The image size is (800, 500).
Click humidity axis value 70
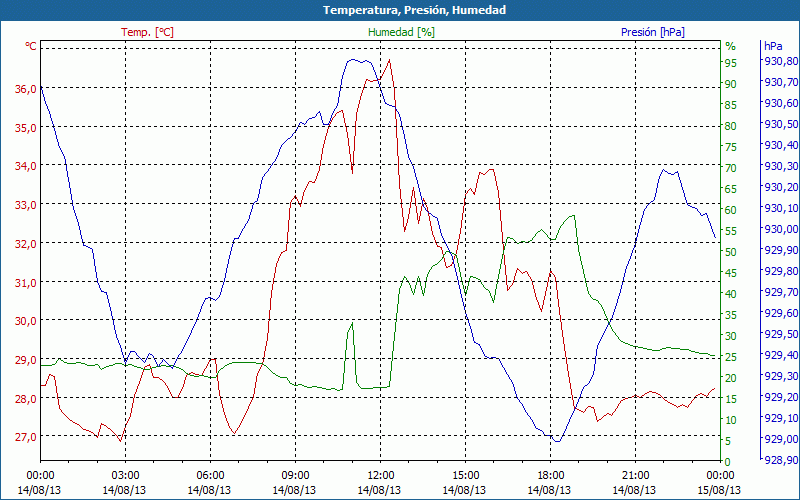click(x=731, y=168)
